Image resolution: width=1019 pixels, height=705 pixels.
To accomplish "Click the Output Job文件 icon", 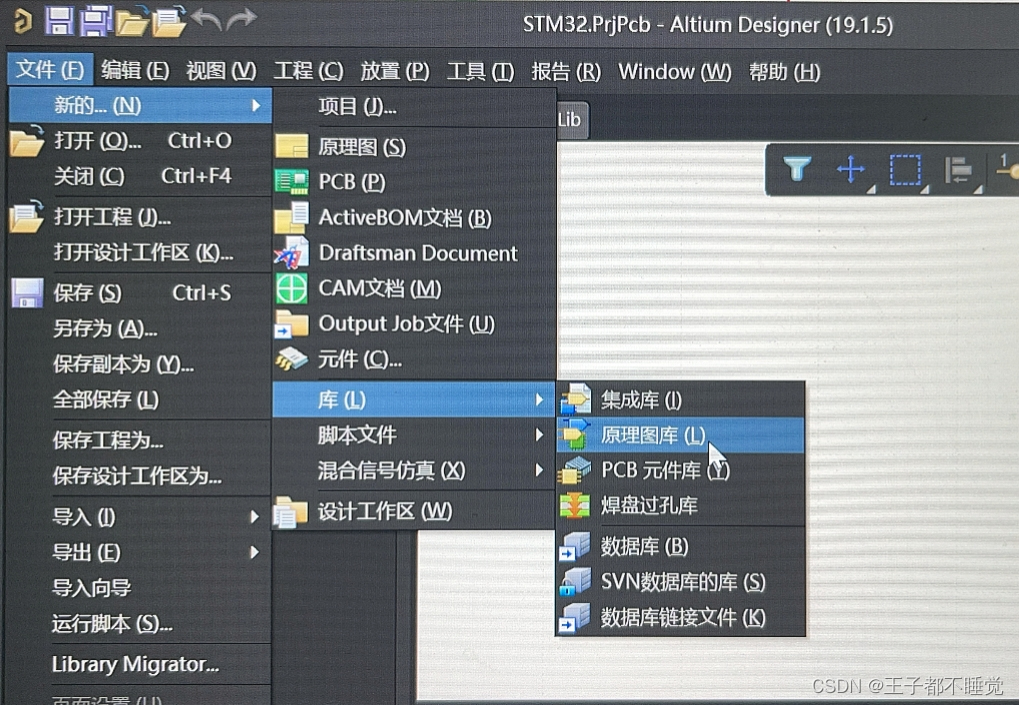I will 292,324.
